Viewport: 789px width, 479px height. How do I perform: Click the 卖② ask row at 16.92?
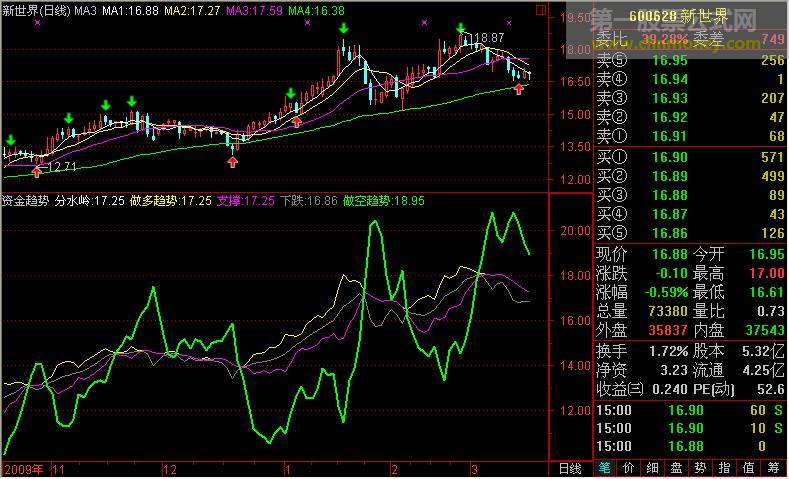tap(690, 117)
